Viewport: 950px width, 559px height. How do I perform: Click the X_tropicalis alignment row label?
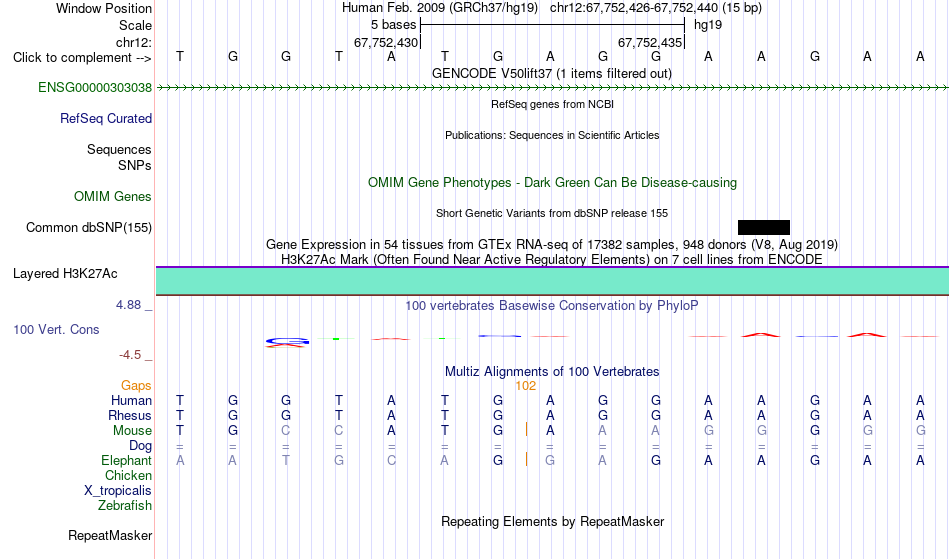point(118,491)
